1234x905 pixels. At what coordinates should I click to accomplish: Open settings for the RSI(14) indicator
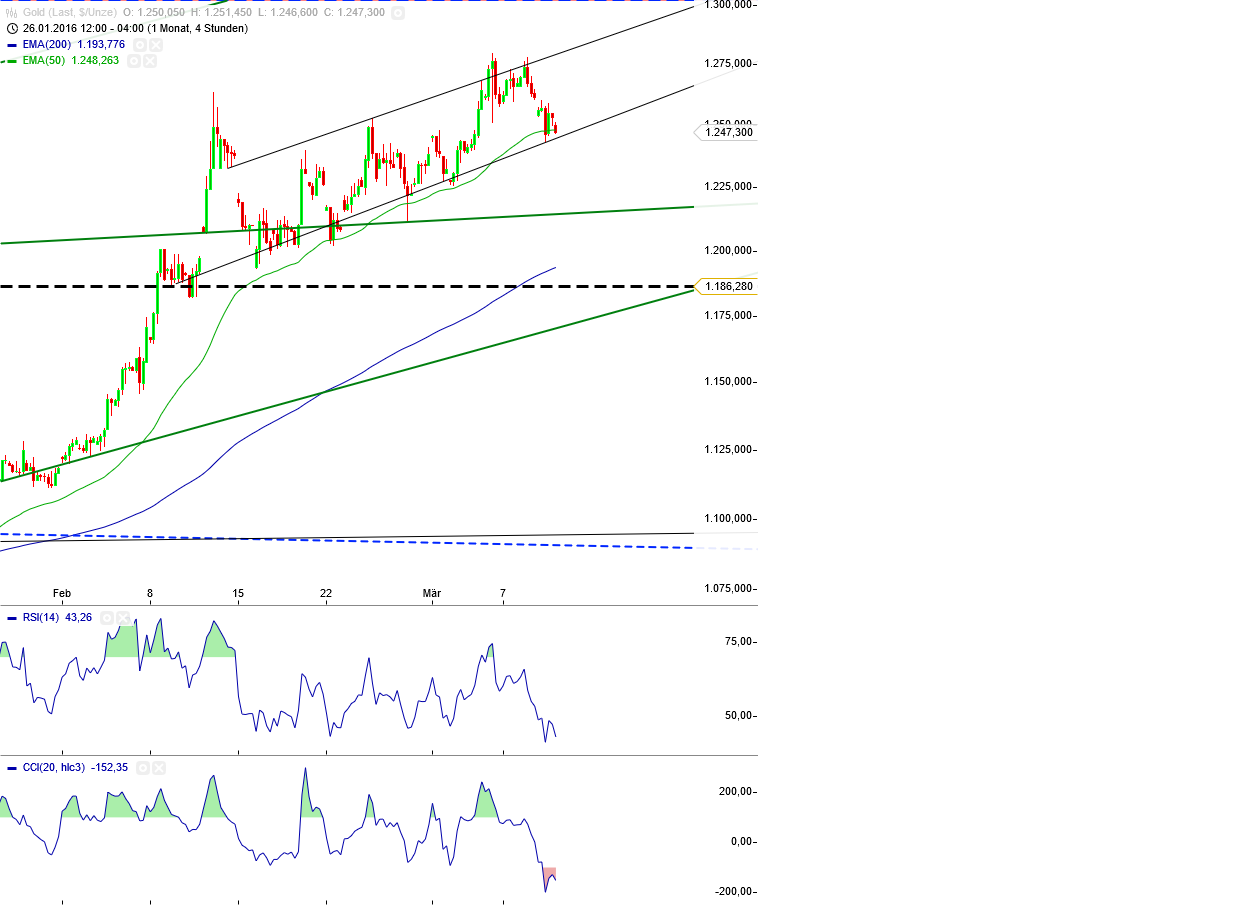107,617
